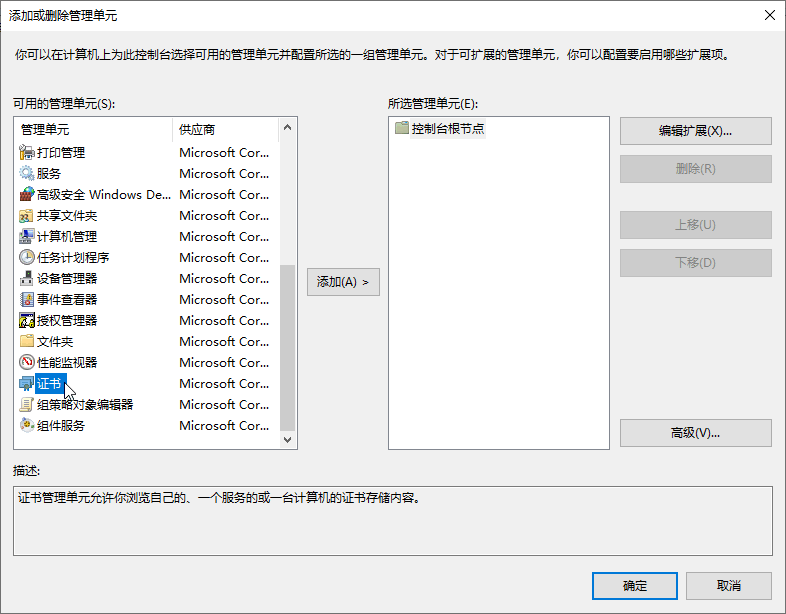Click the 任务计划程序 clock icon
The width and height of the screenshot is (786, 614).
pos(27,257)
